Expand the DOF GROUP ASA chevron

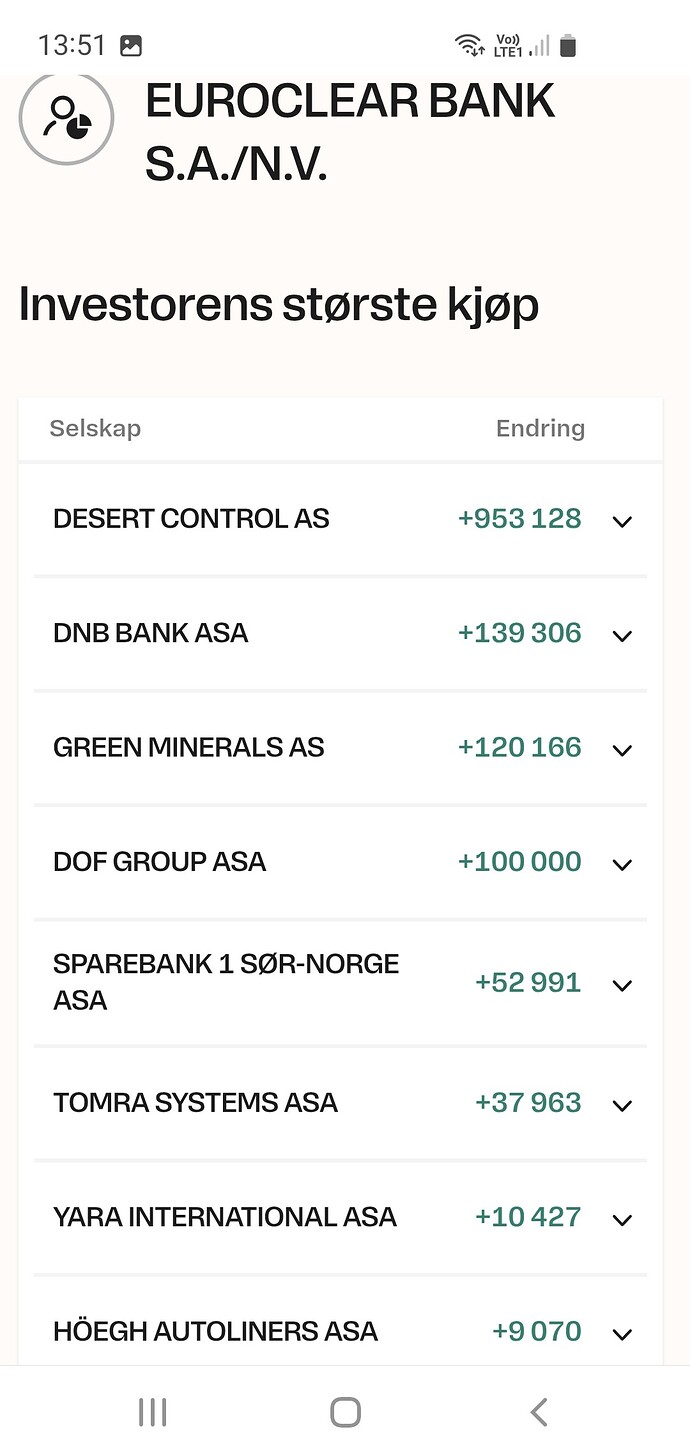[x=622, y=864]
